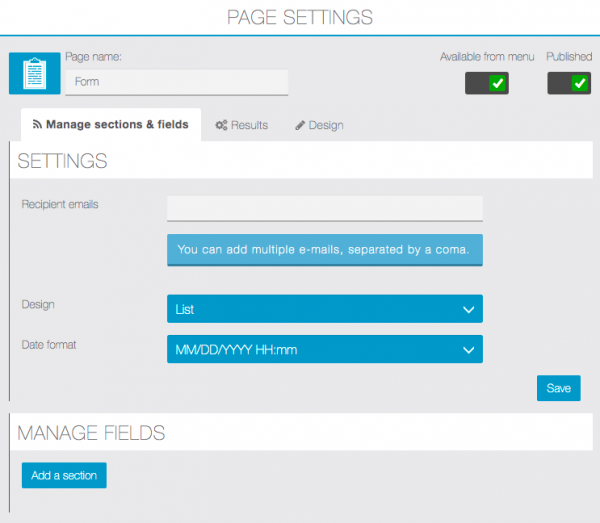Switch to the Design tab
Screen dimensions: 600x523
point(319,125)
